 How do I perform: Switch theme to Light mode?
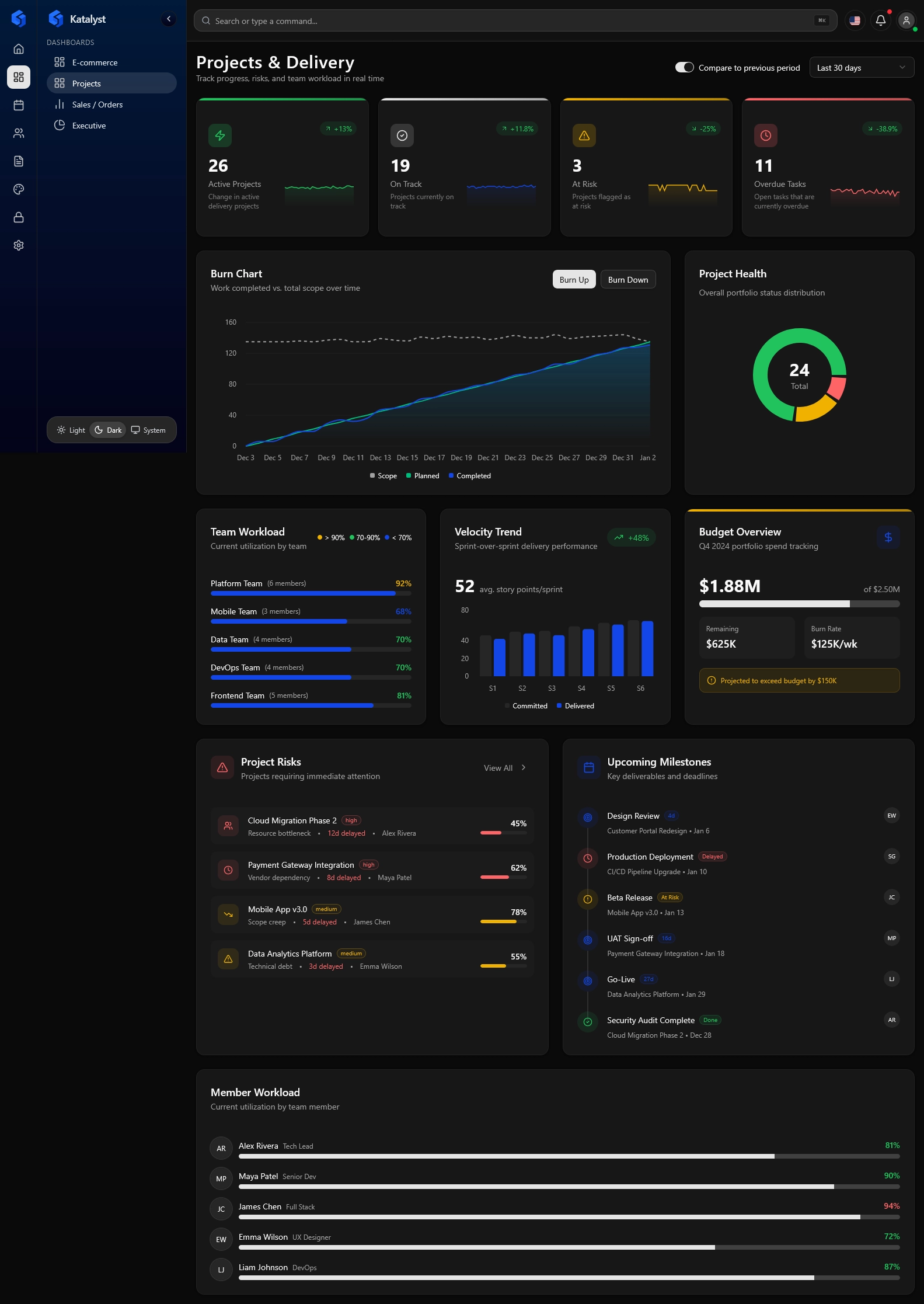[71, 430]
